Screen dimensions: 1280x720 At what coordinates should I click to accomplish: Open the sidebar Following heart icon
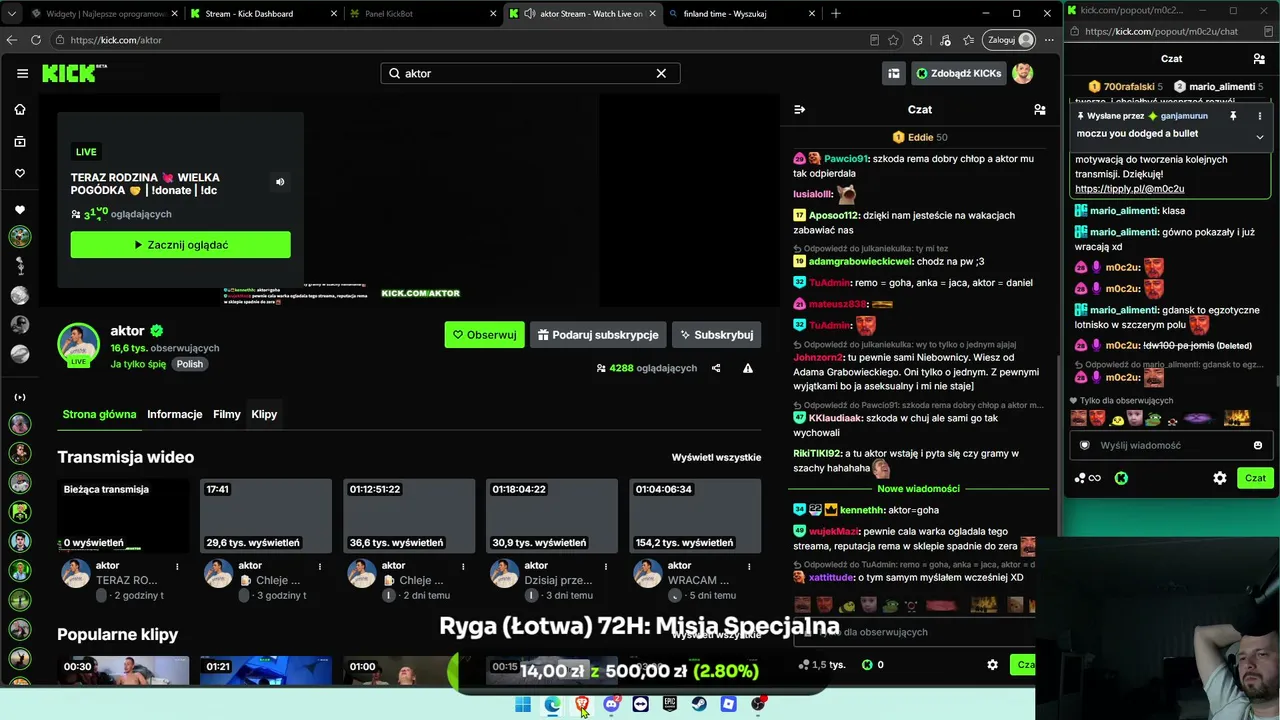coord(20,173)
